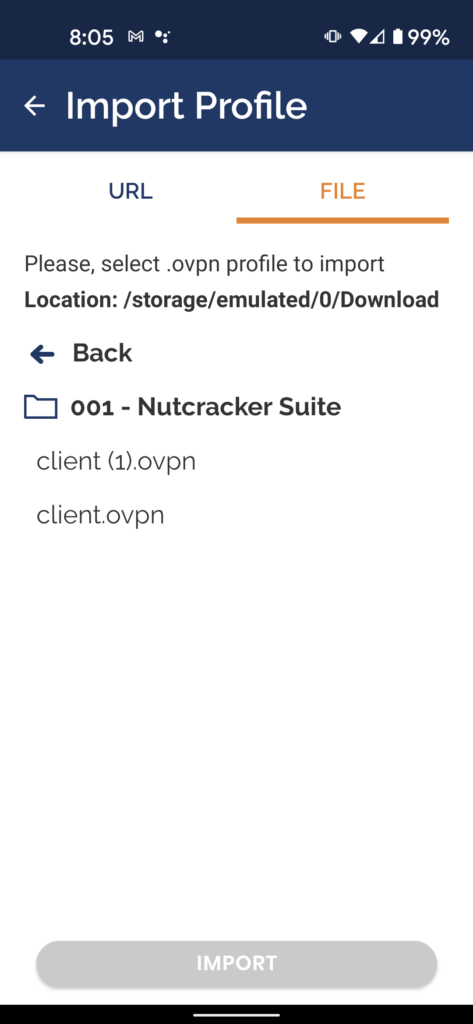Tap the vibrate mode icon
The image size is (473, 1024).
pyautogui.click(x=333, y=37)
